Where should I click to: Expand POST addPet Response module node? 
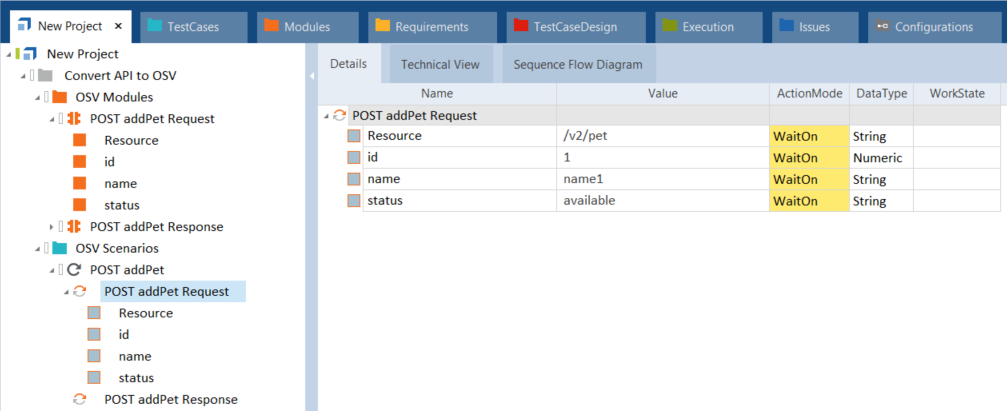(x=52, y=227)
